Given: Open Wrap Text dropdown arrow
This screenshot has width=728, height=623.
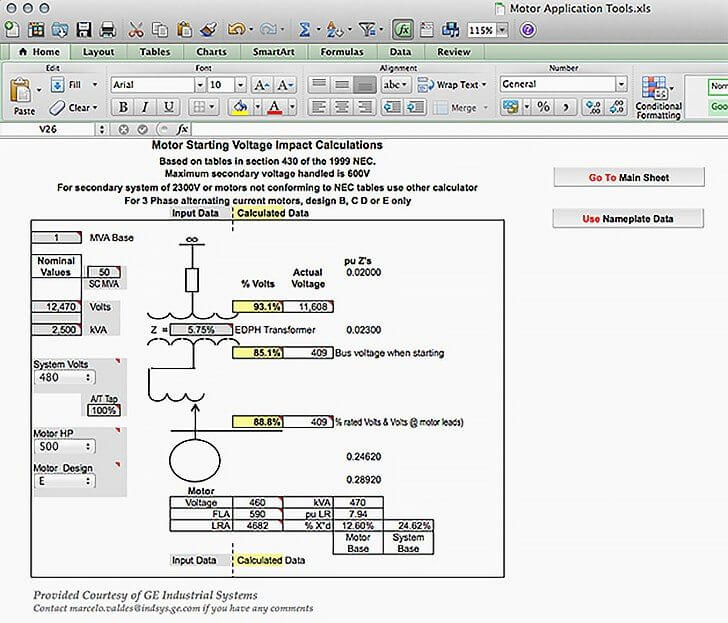Looking at the screenshot, I should tap(484, 84).
